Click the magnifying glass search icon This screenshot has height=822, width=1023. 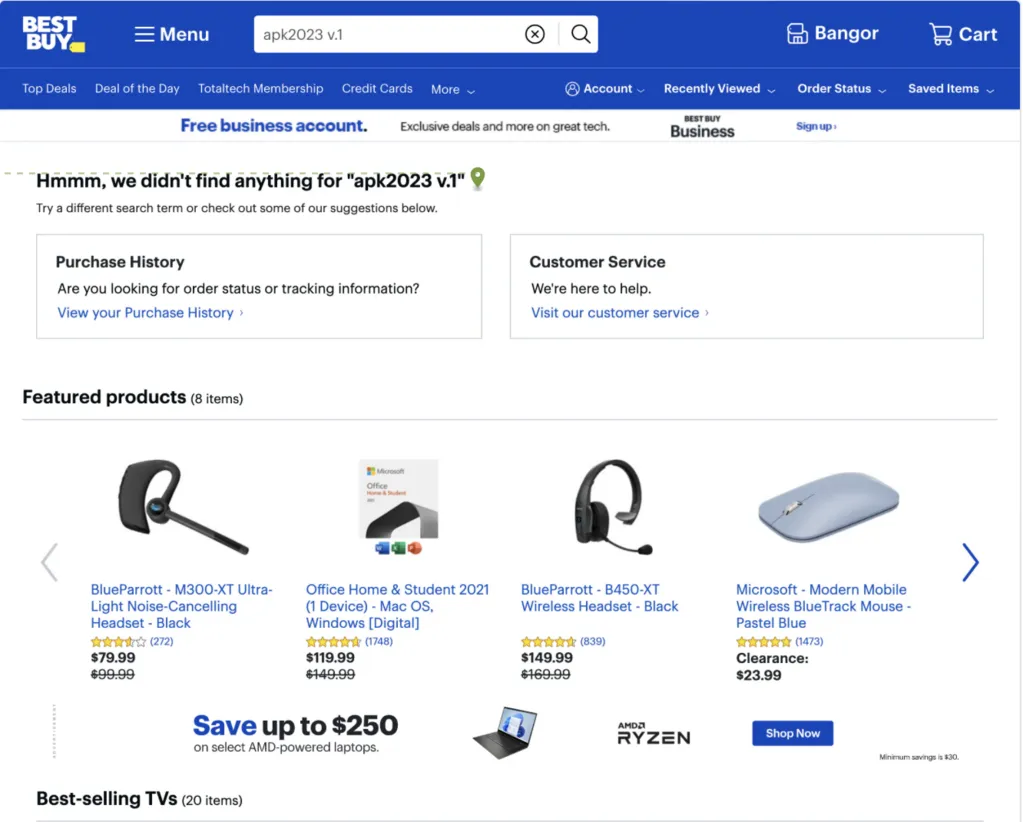[580, 35]
